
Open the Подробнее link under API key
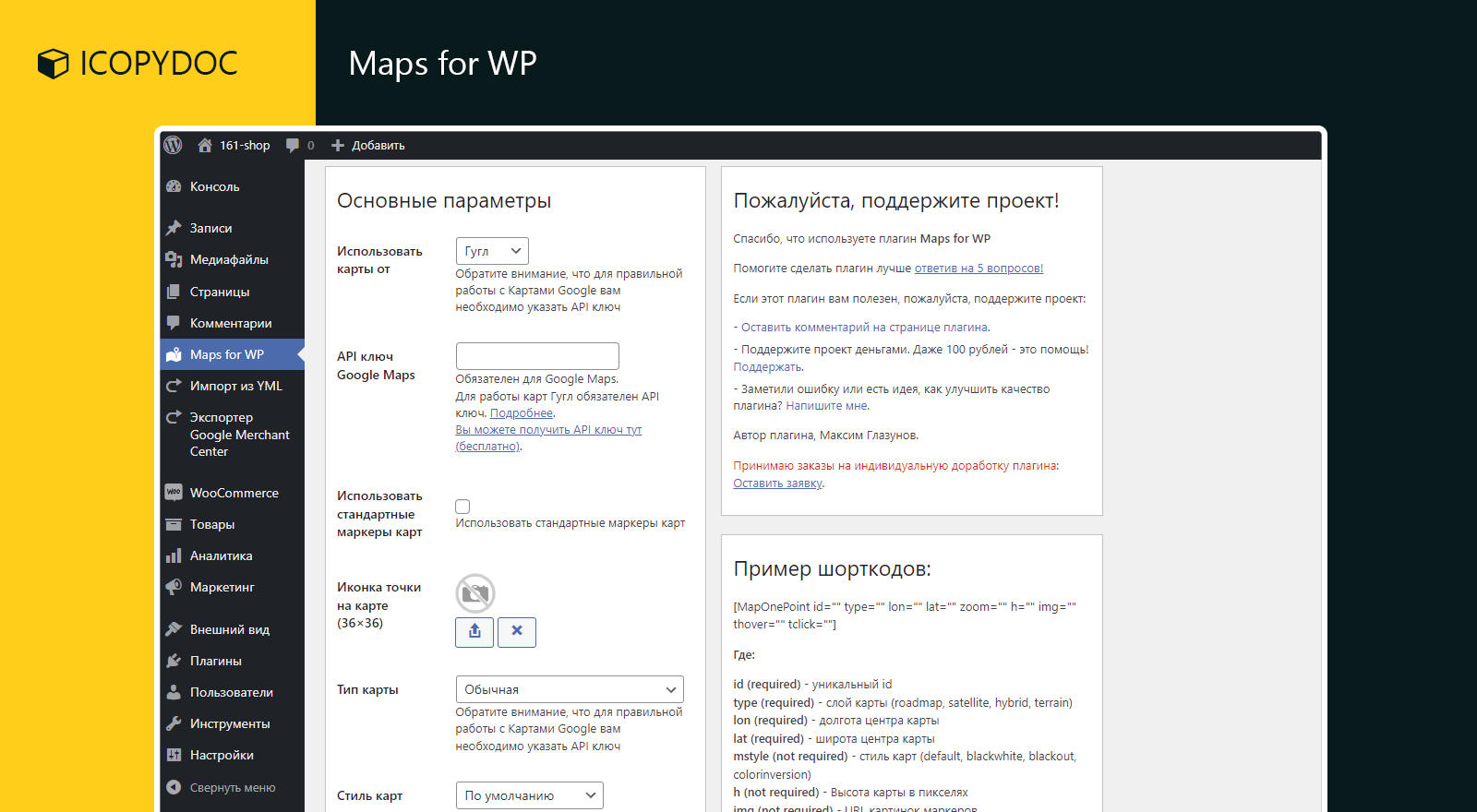(521, 413)
